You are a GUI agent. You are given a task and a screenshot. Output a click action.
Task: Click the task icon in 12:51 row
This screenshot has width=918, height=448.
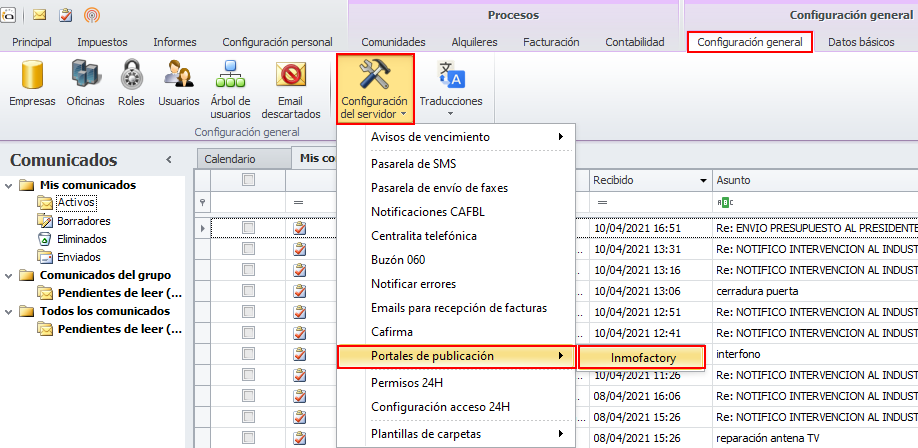click(x=300, y=312)
